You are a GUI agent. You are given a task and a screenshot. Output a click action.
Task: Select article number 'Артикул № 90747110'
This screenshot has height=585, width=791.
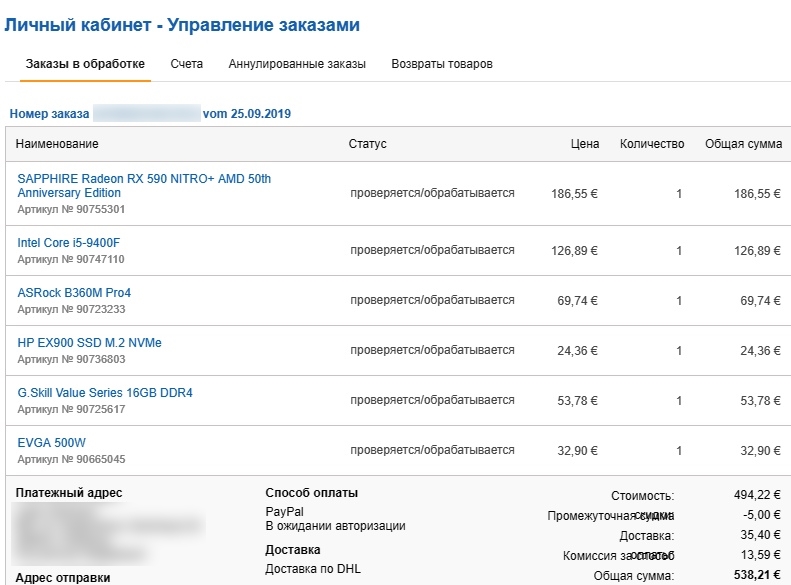click(x=71, y=259)
